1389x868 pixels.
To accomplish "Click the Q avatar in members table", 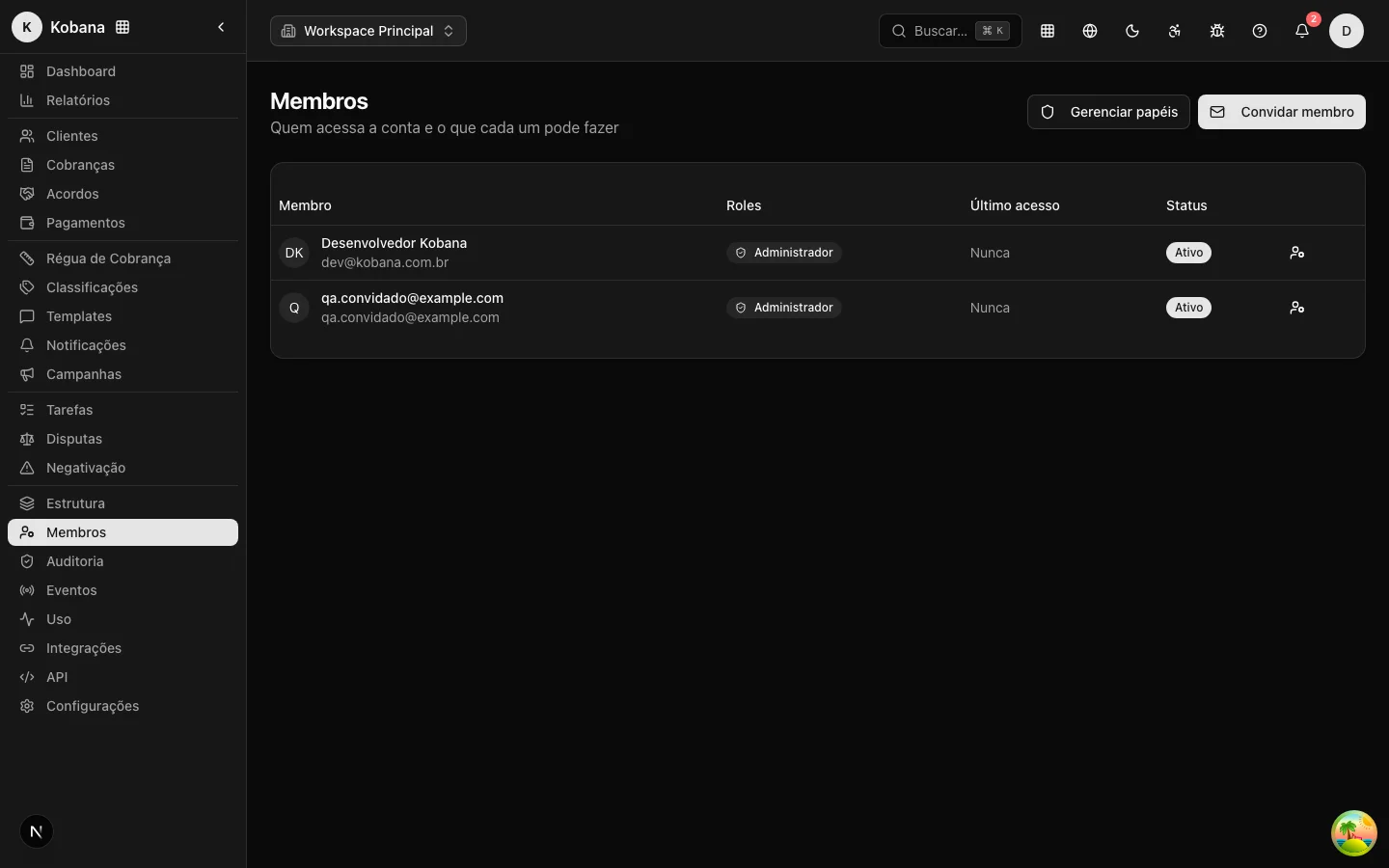I will coord(294,308).
